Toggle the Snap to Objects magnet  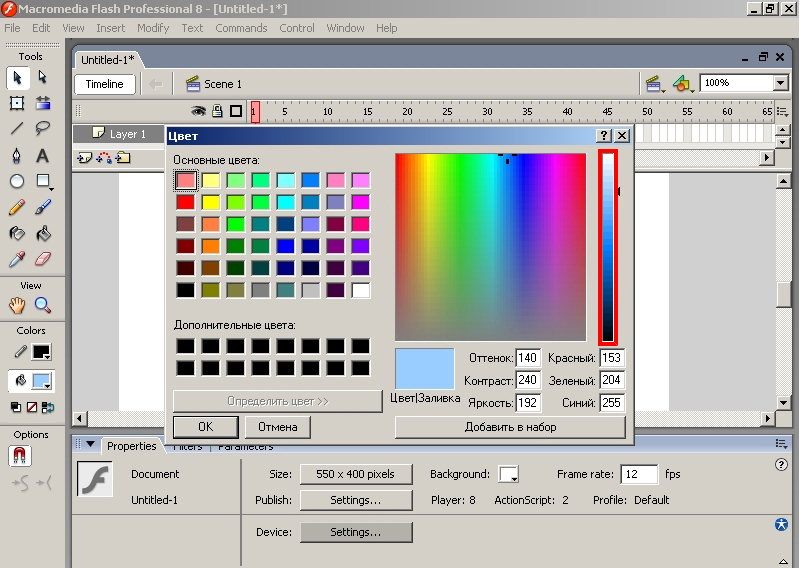[19, 456]
